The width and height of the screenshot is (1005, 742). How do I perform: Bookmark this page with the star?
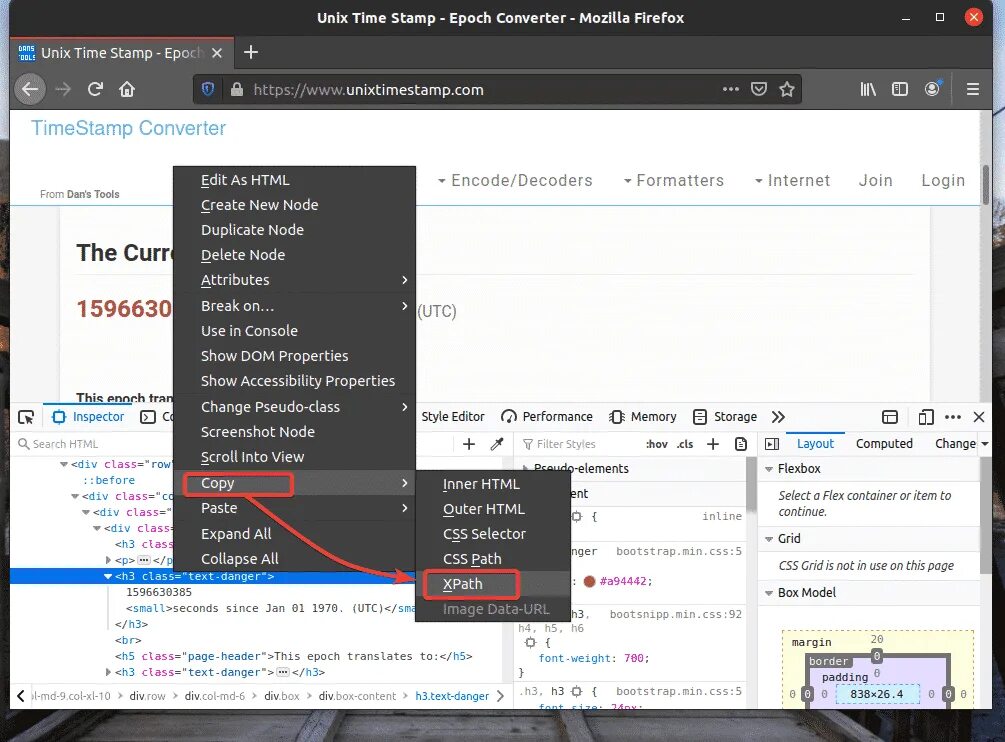[787, 89]
